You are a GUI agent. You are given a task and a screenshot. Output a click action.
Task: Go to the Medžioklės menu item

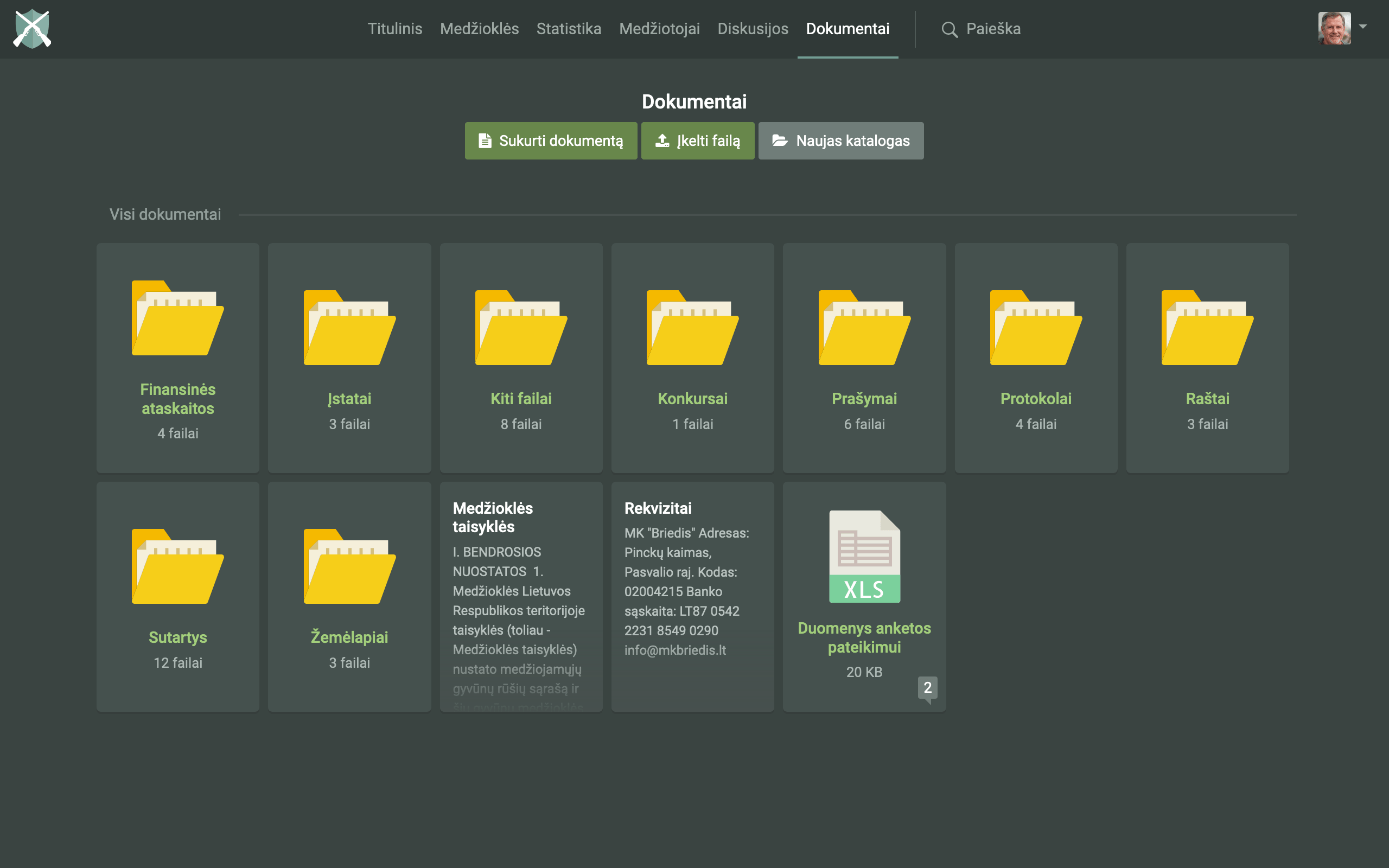tap(479, 29)
